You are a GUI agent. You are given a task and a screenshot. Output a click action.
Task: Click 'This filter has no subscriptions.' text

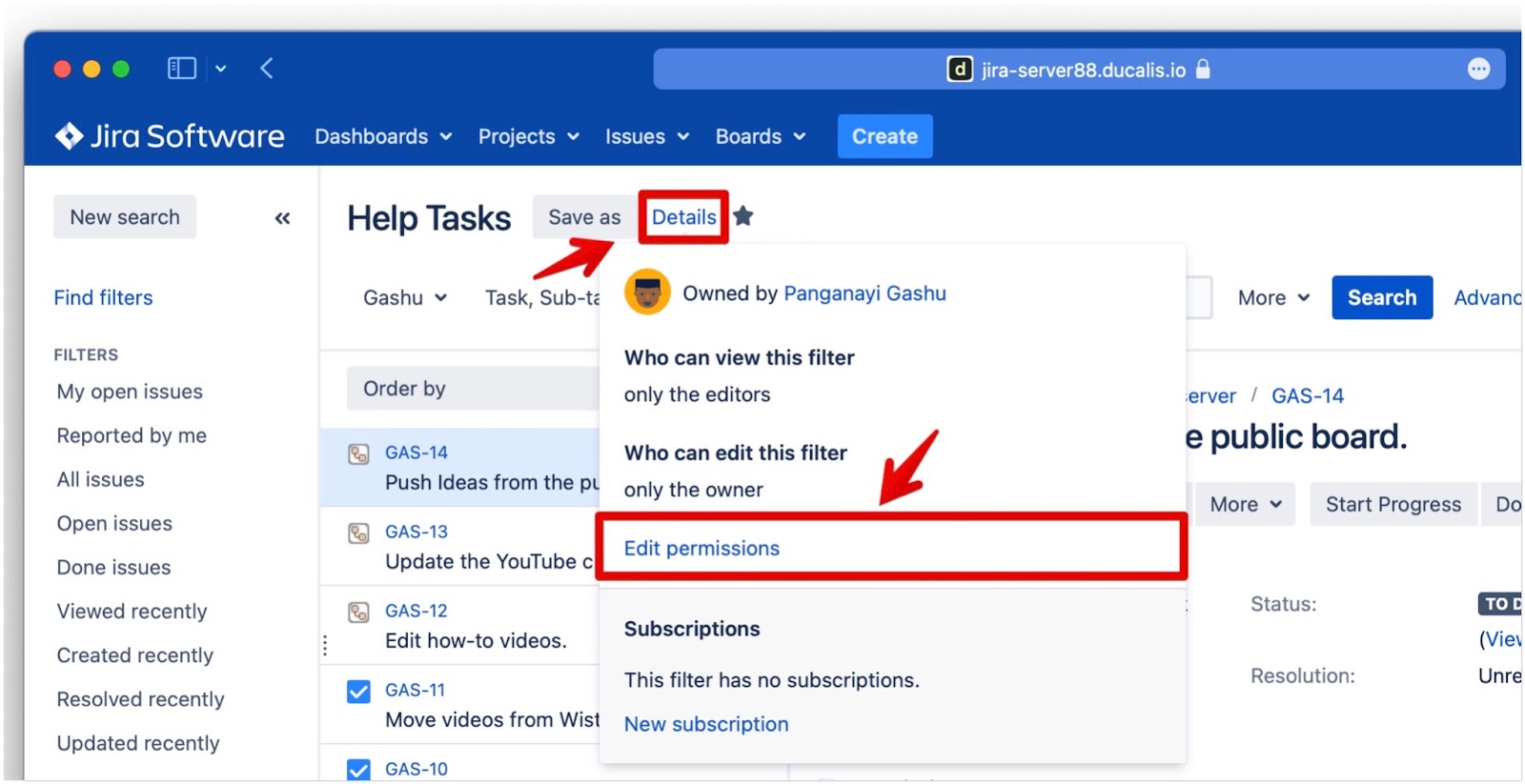click(x=771, y=680)
